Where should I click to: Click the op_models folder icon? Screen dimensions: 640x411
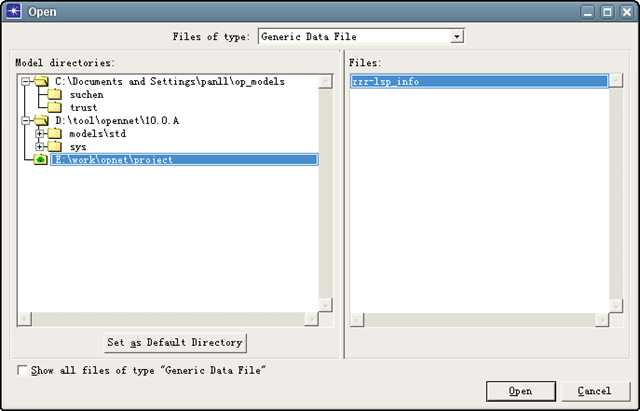point(41,81)
